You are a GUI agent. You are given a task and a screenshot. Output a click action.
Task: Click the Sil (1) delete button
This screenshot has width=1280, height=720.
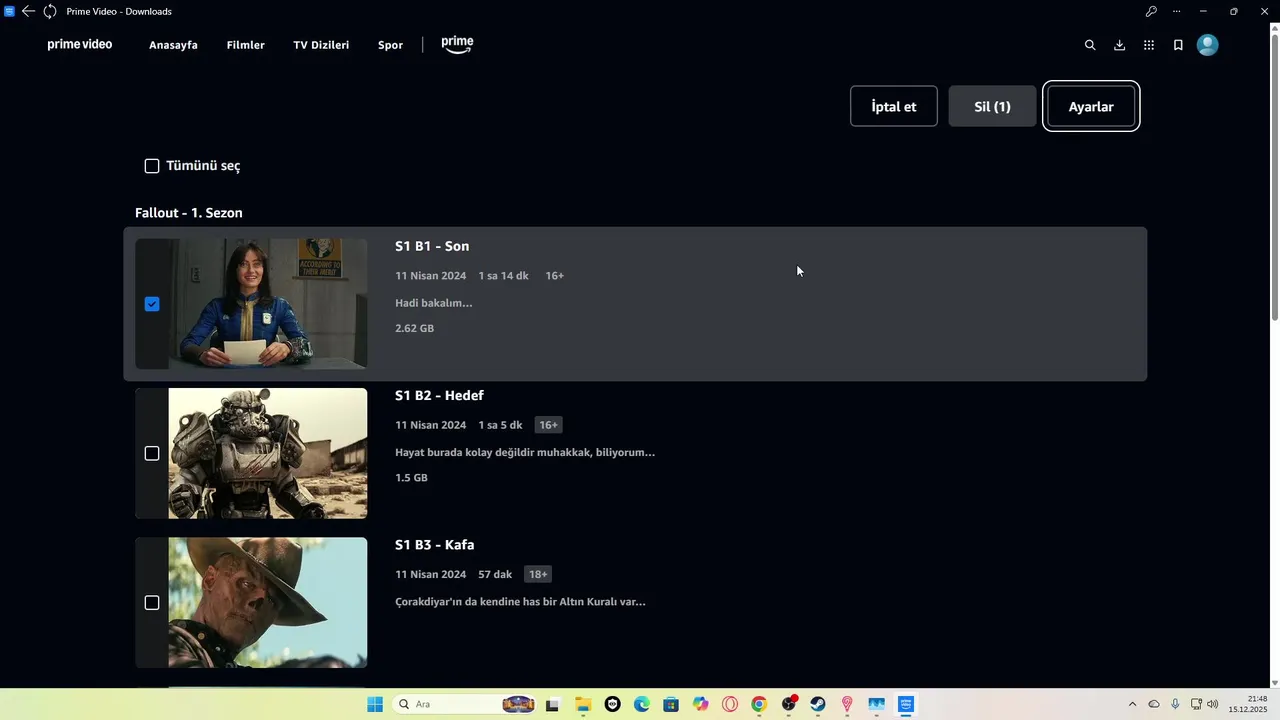992,106
